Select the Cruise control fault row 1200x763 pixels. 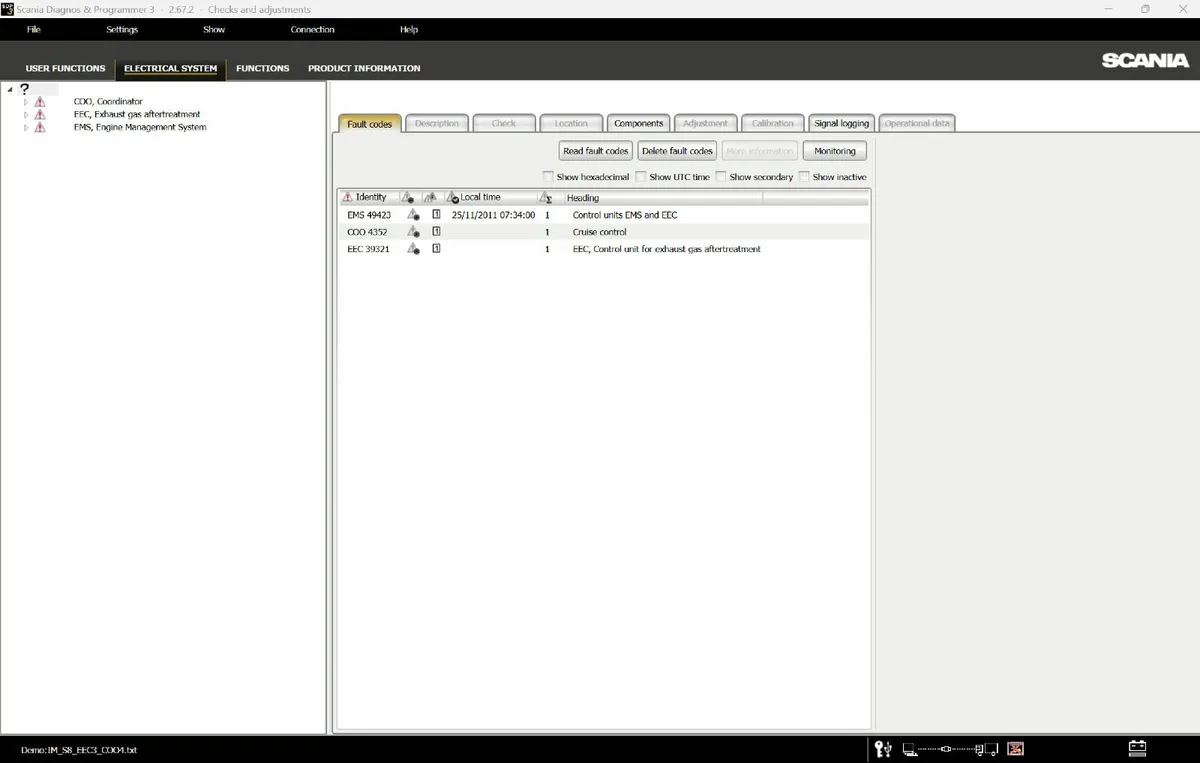click(x=600, y=231)
